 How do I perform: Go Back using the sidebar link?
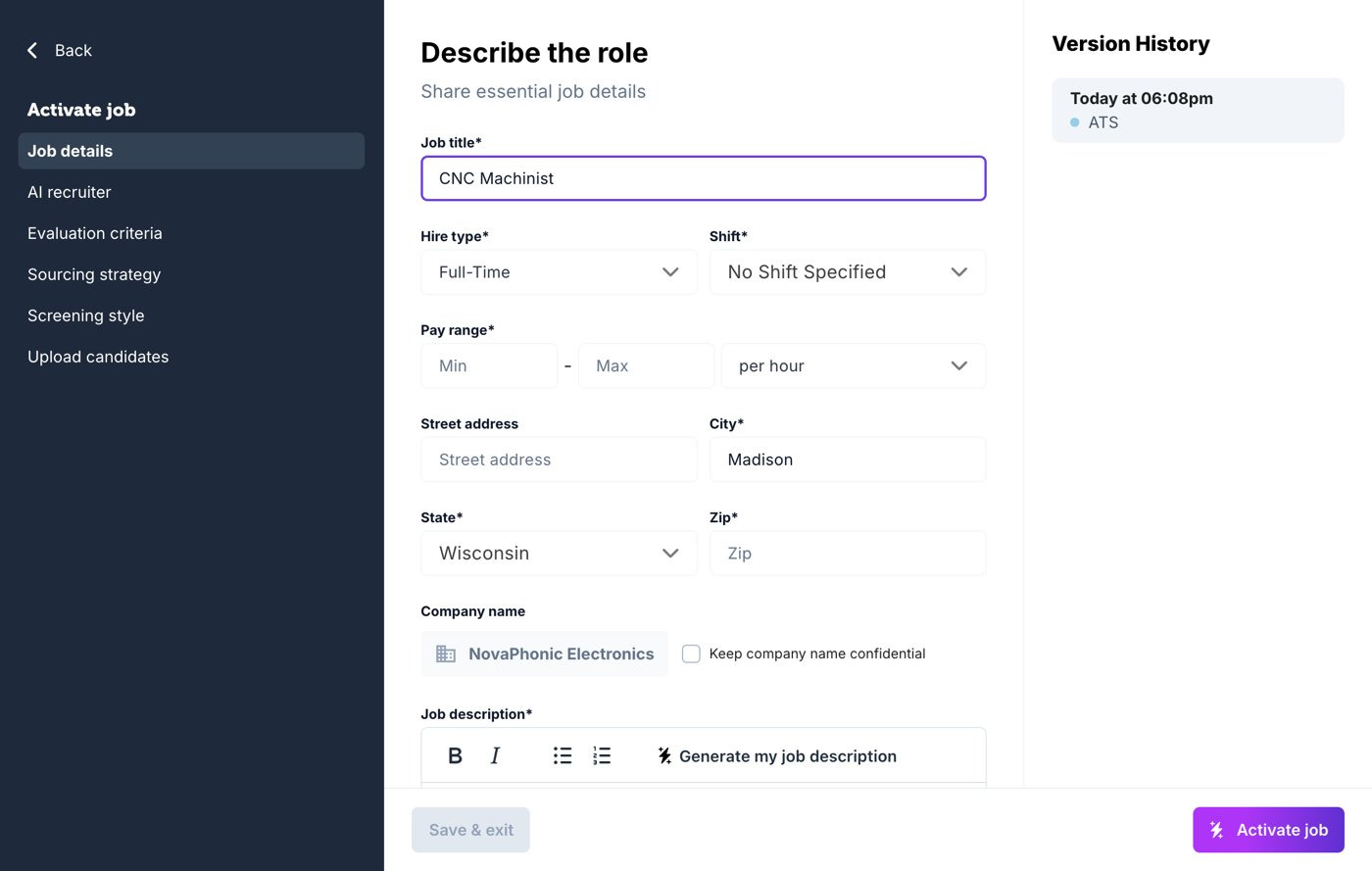coord(59,50)
